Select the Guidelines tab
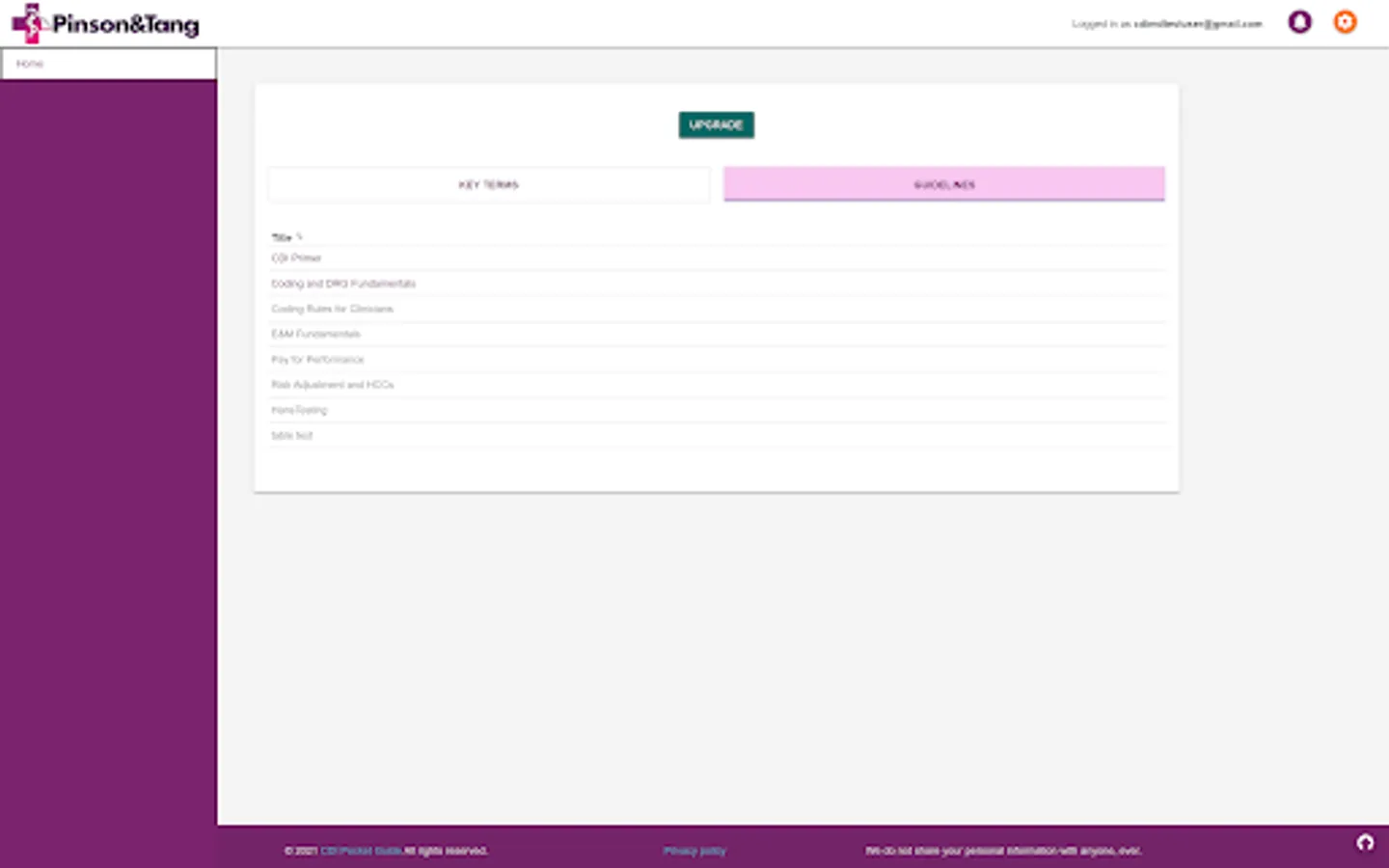 (x=944, y=184)
